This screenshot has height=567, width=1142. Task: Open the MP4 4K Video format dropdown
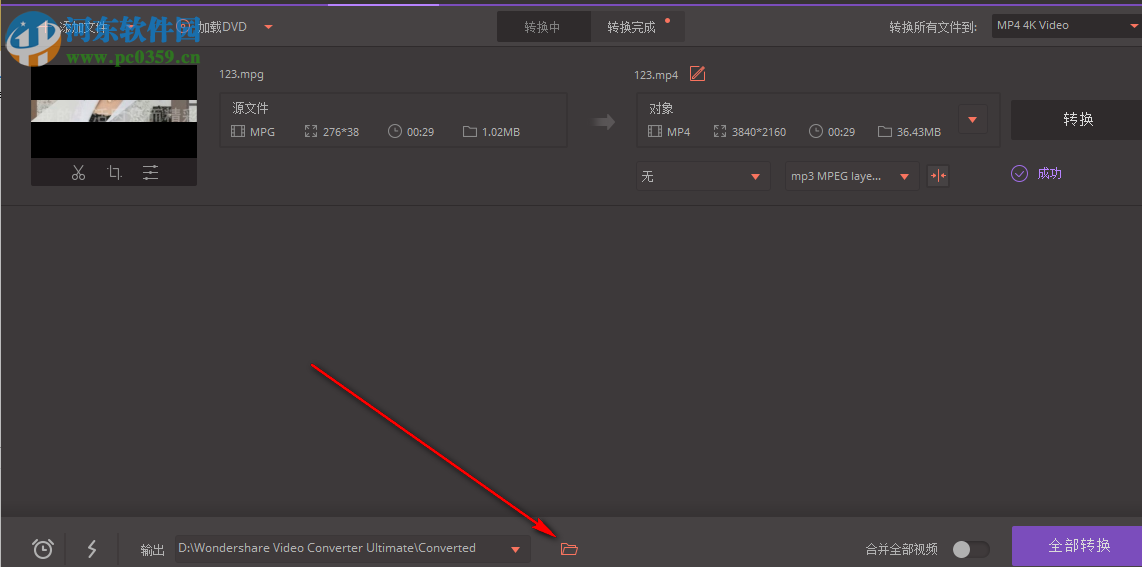click(1066, 26)
